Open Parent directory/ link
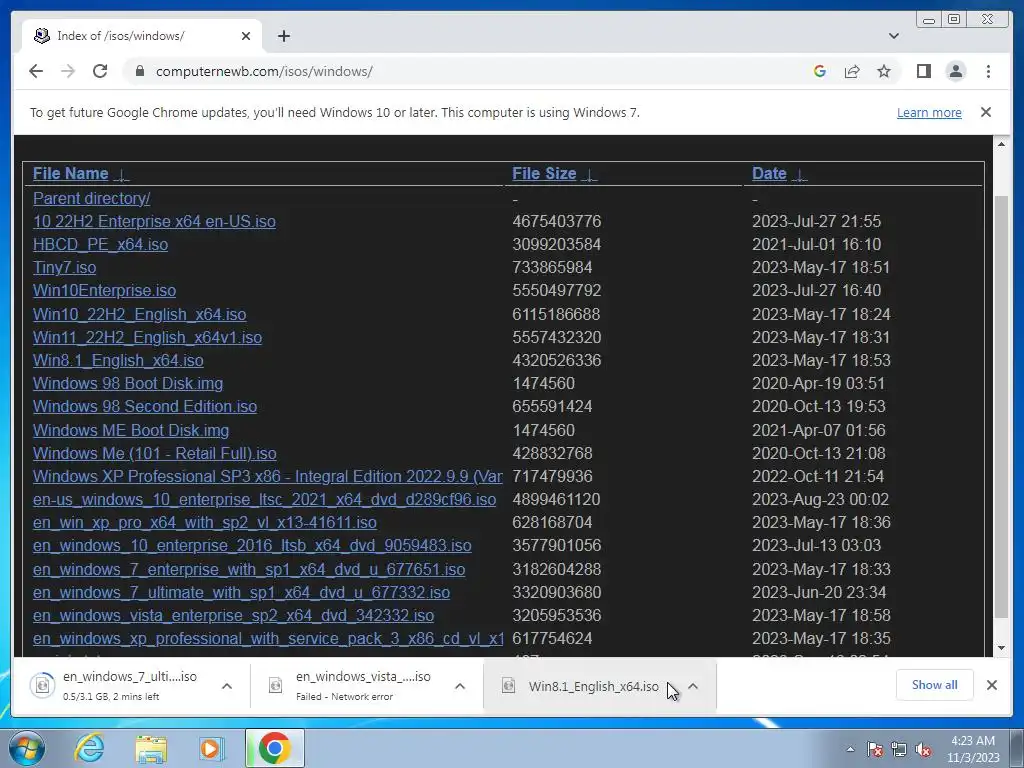 tap(91, 198)
